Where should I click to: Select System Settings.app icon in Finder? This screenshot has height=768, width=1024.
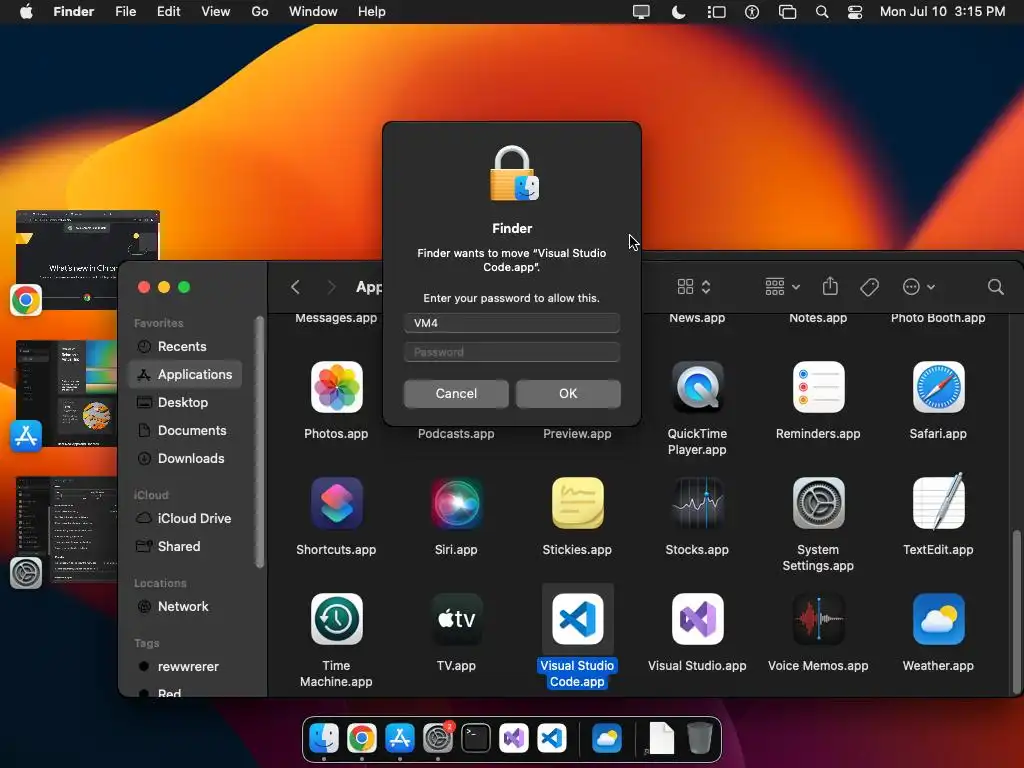818,503
